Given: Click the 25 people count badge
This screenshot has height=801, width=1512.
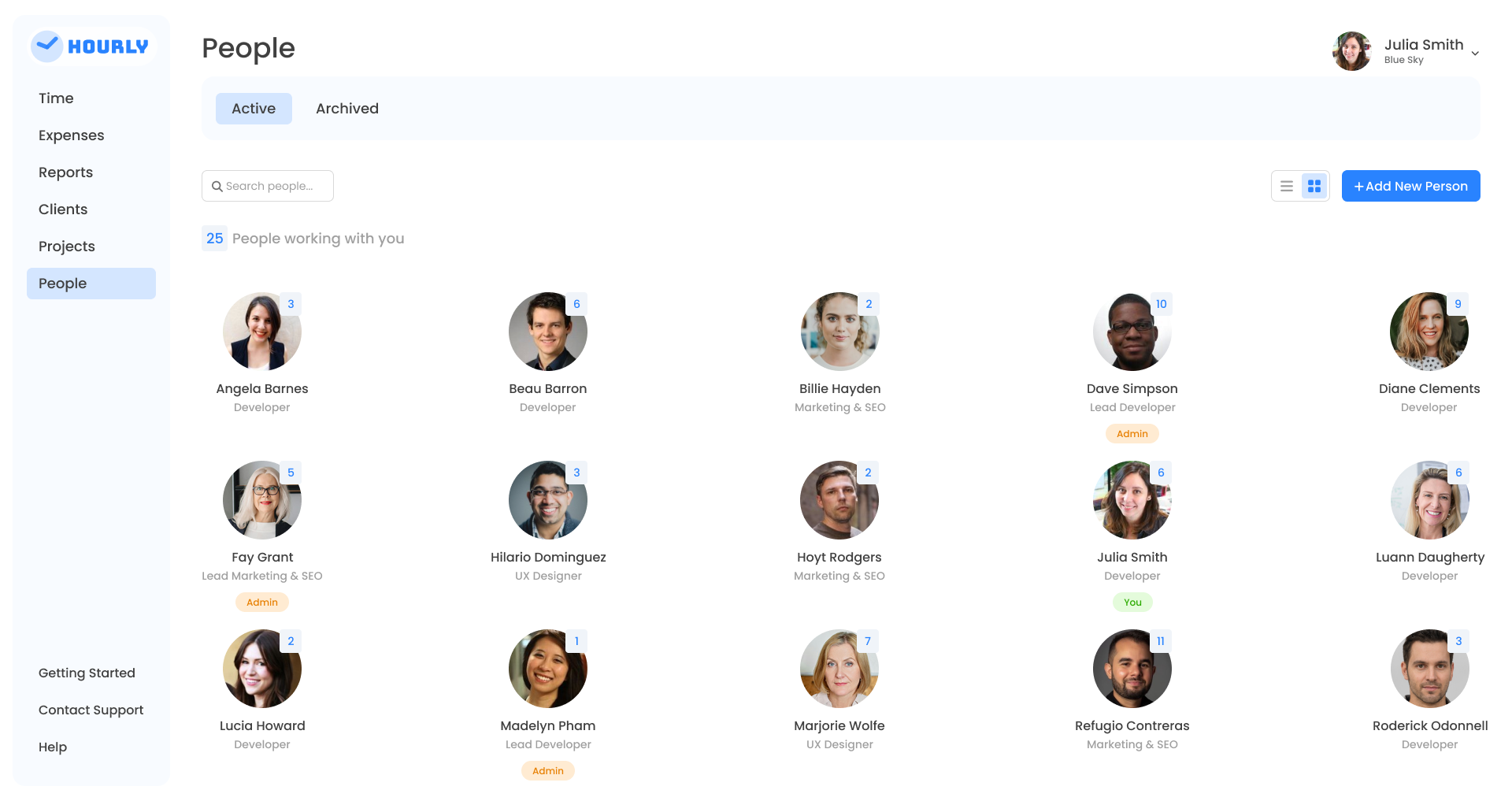Looking at the screenshot, I should (x=214, y=239).
